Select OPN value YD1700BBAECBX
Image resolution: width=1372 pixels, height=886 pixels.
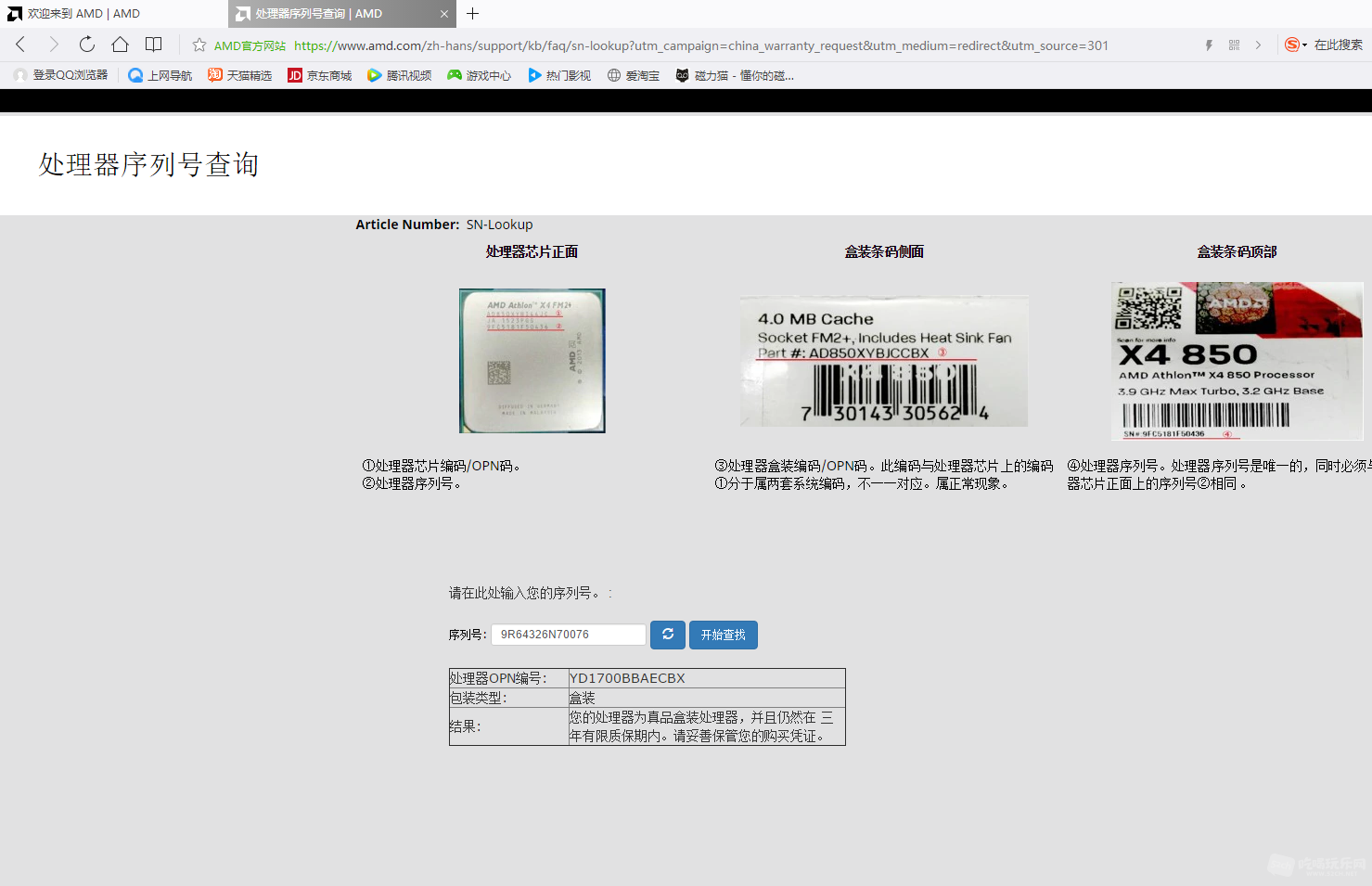click(627, 678)
